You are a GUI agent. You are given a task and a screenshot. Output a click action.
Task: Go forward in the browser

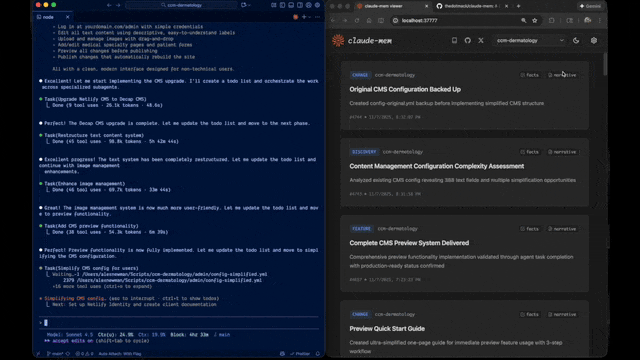coord(345,20)
